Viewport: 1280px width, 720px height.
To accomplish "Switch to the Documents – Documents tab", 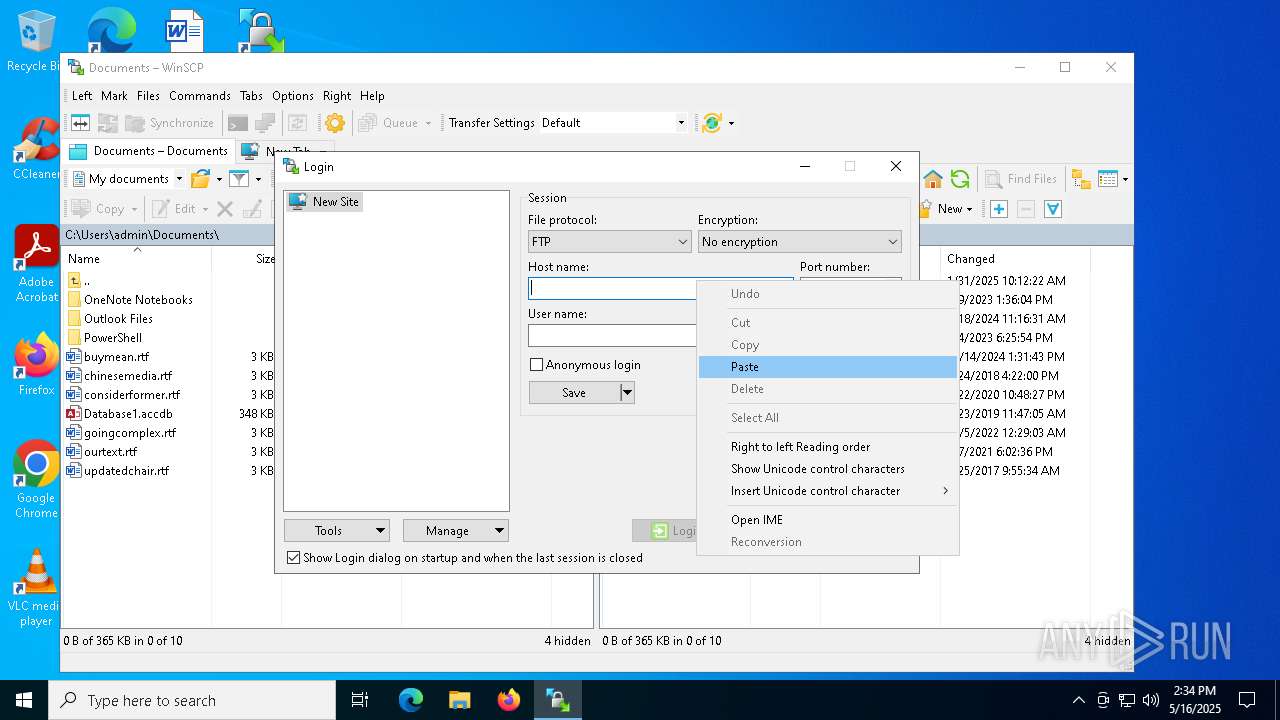I will click(x=149, y=151).
